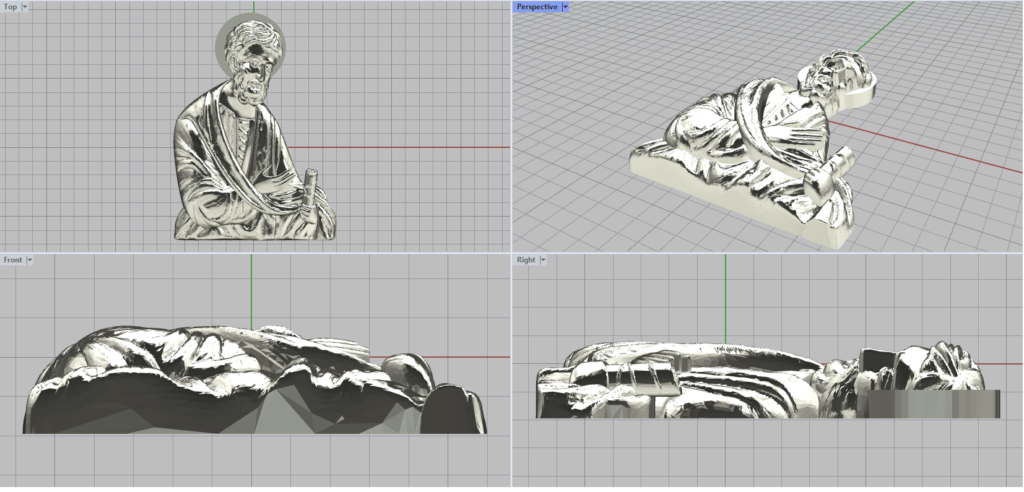Open the Top viewport dropdown arrow

point(25,7)
